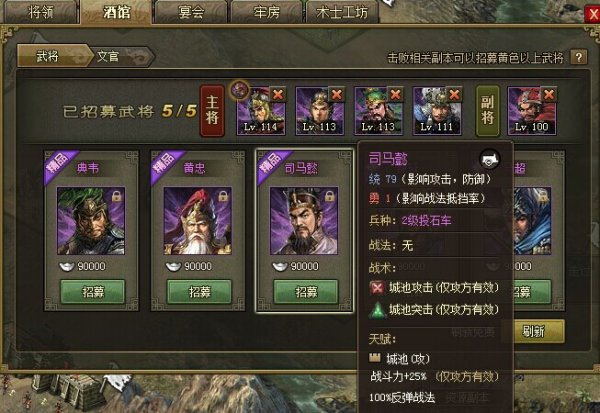This screenshot has height=413, width=600.
Task: Open the question mark help icon
Action: (x=579, y=57)
